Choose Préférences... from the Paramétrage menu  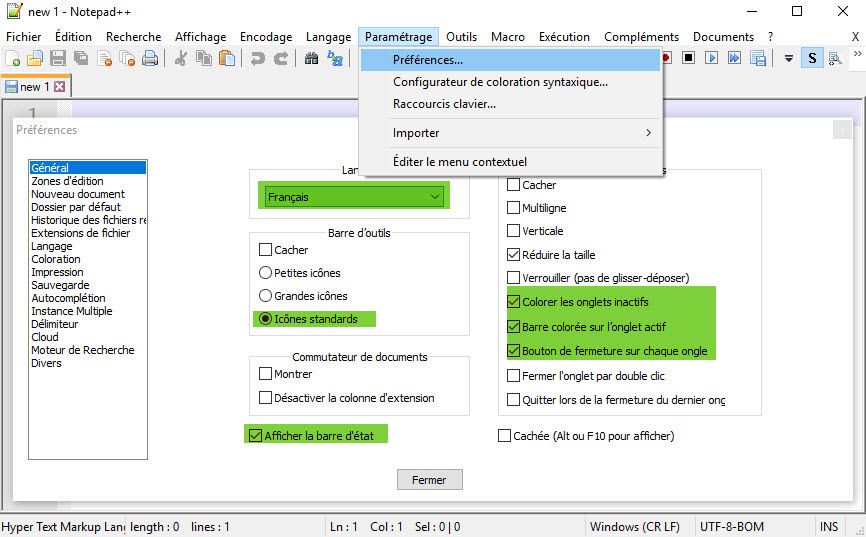(510, 60)
